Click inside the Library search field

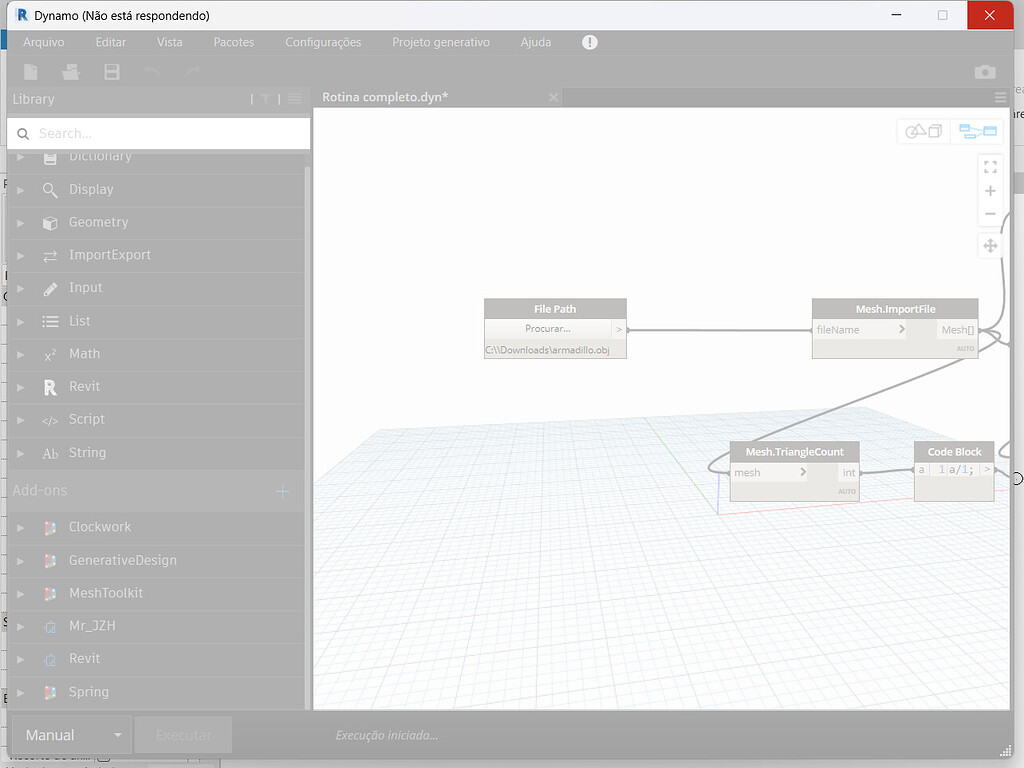[160, 133]
